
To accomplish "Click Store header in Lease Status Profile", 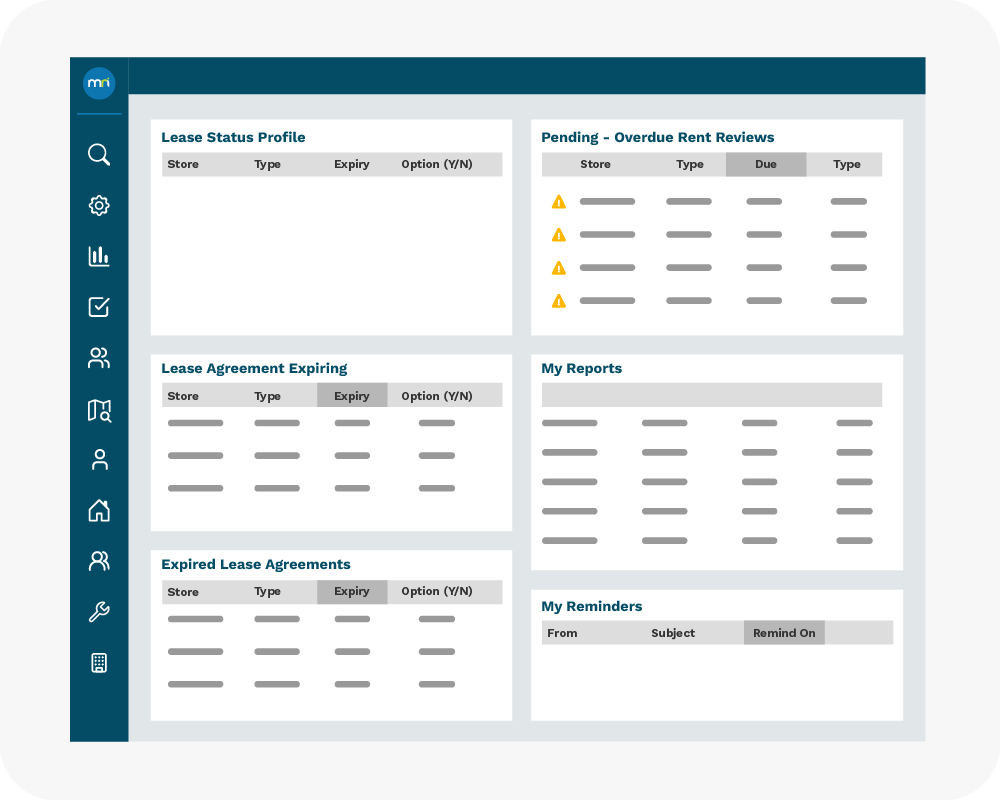I will click(x=183, y=164).
